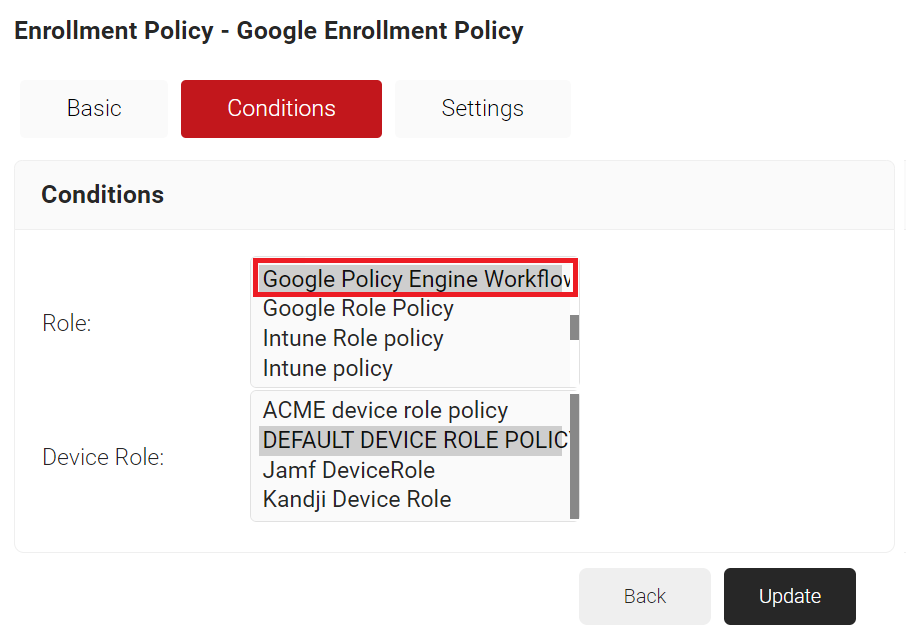Switch to the Conditions tab
The width and height of the screenshot is (906, 643).
(281, 108)
